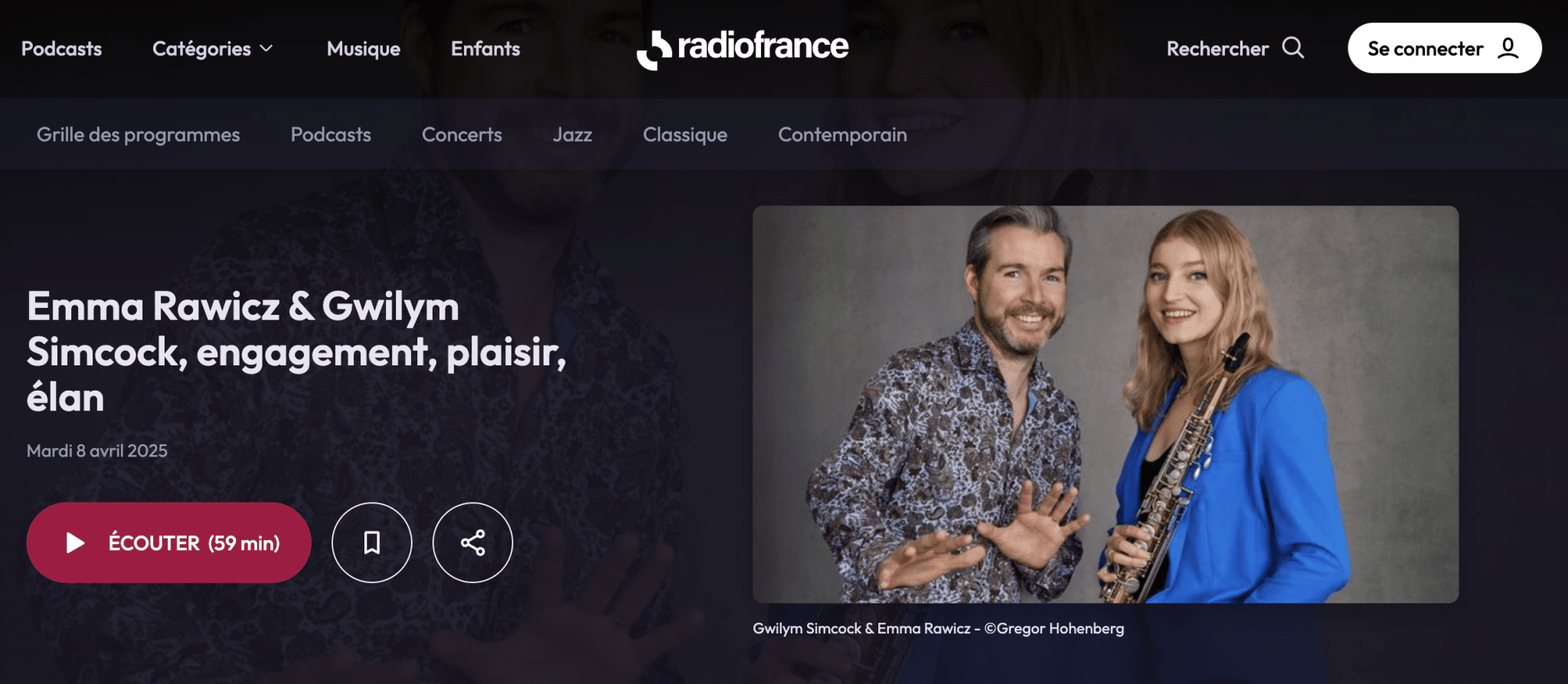Open the Catégories menu

tap(213, 48)
